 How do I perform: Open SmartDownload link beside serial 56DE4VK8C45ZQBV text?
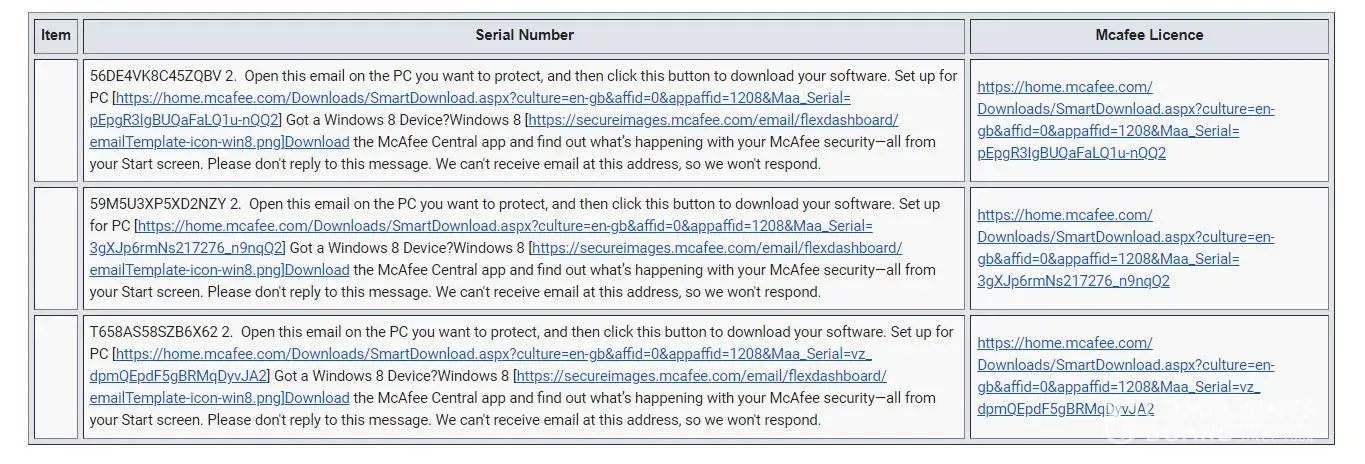(x=484, y=98)
